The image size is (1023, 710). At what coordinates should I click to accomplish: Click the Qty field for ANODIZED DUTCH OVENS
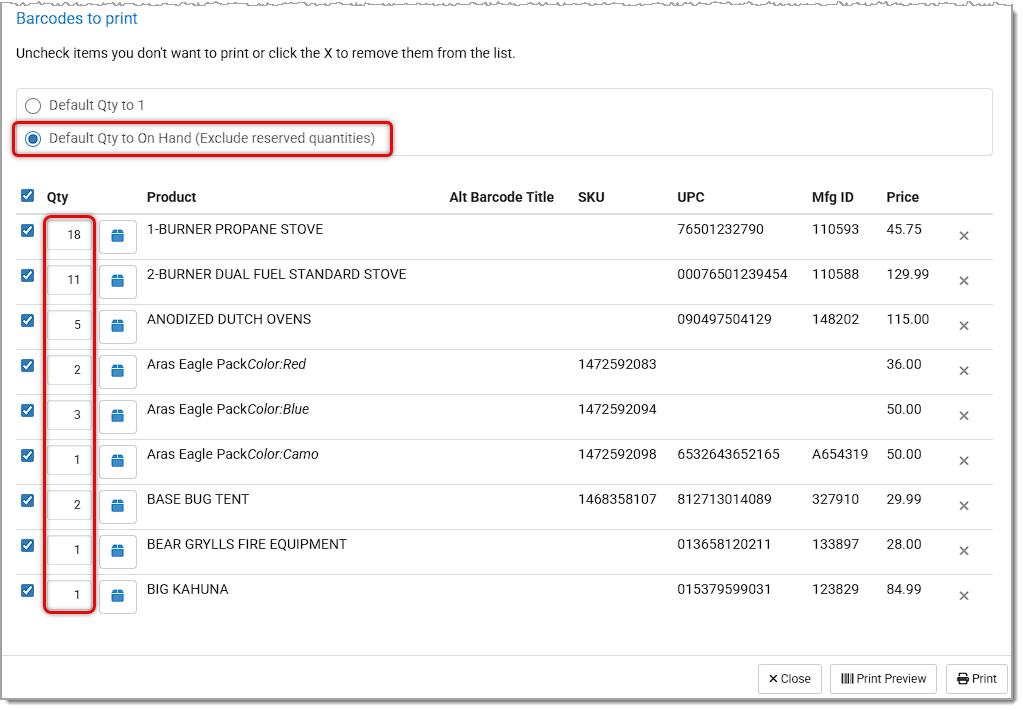[70, 325]
